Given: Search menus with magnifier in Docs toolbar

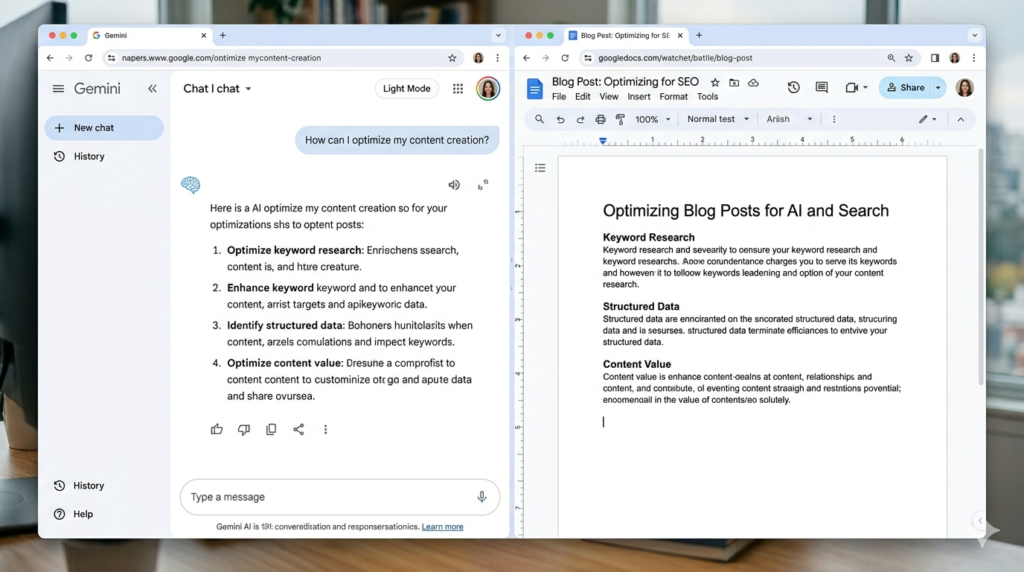Looking at the screenshot, I should 539,119.
